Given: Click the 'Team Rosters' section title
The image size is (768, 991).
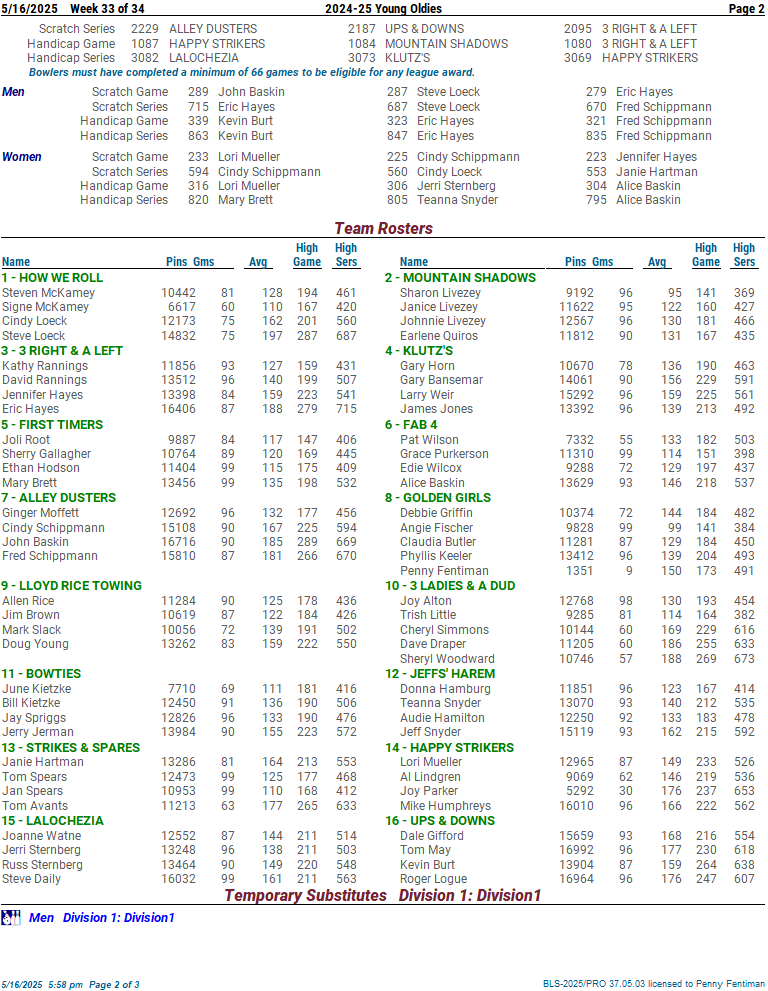Looking at the screenshot, I should 384,228.
